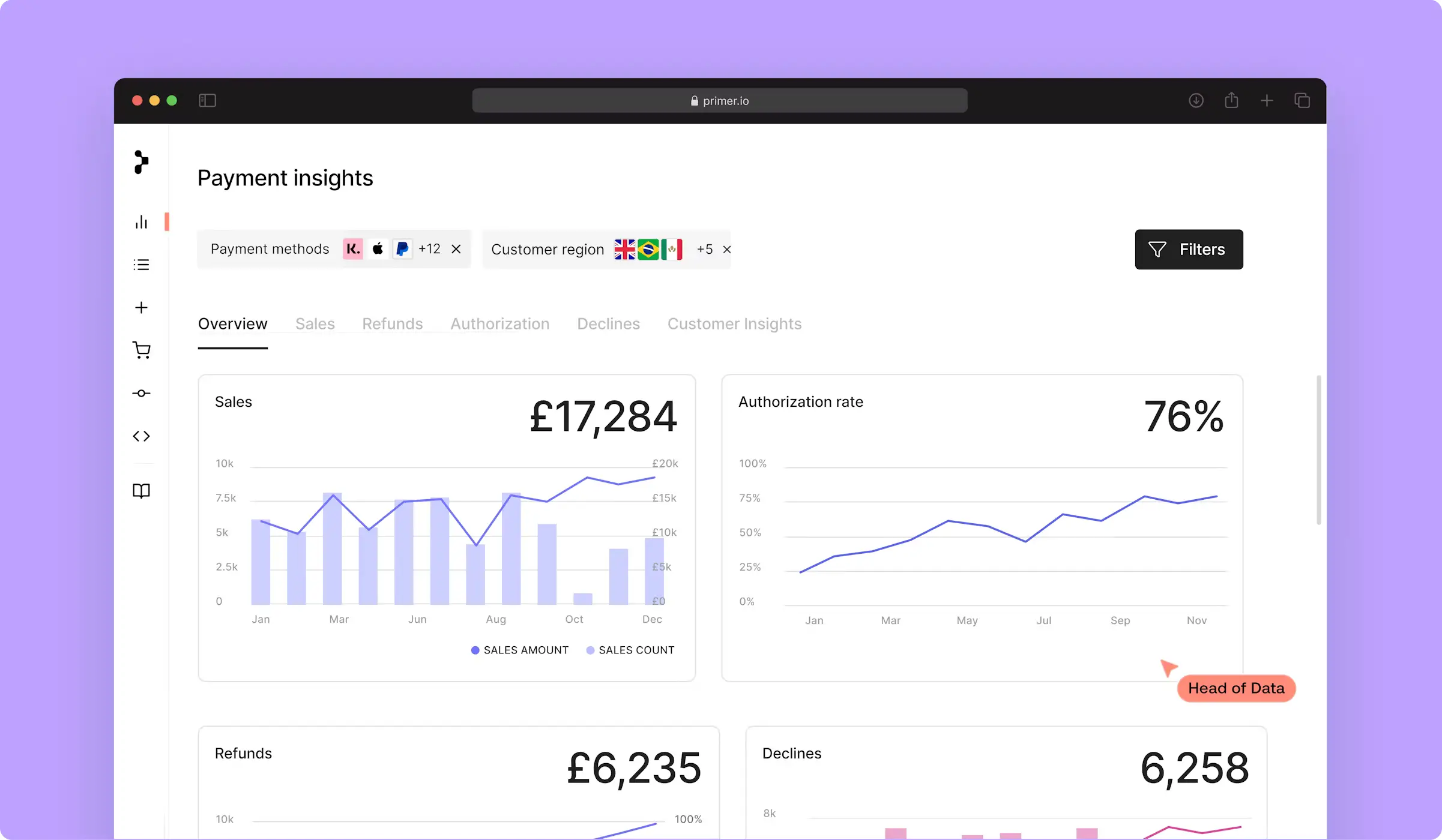Remove the Customer region filter chip
The height and width of the screenshot is (840, 1442).
coord(726,250)
